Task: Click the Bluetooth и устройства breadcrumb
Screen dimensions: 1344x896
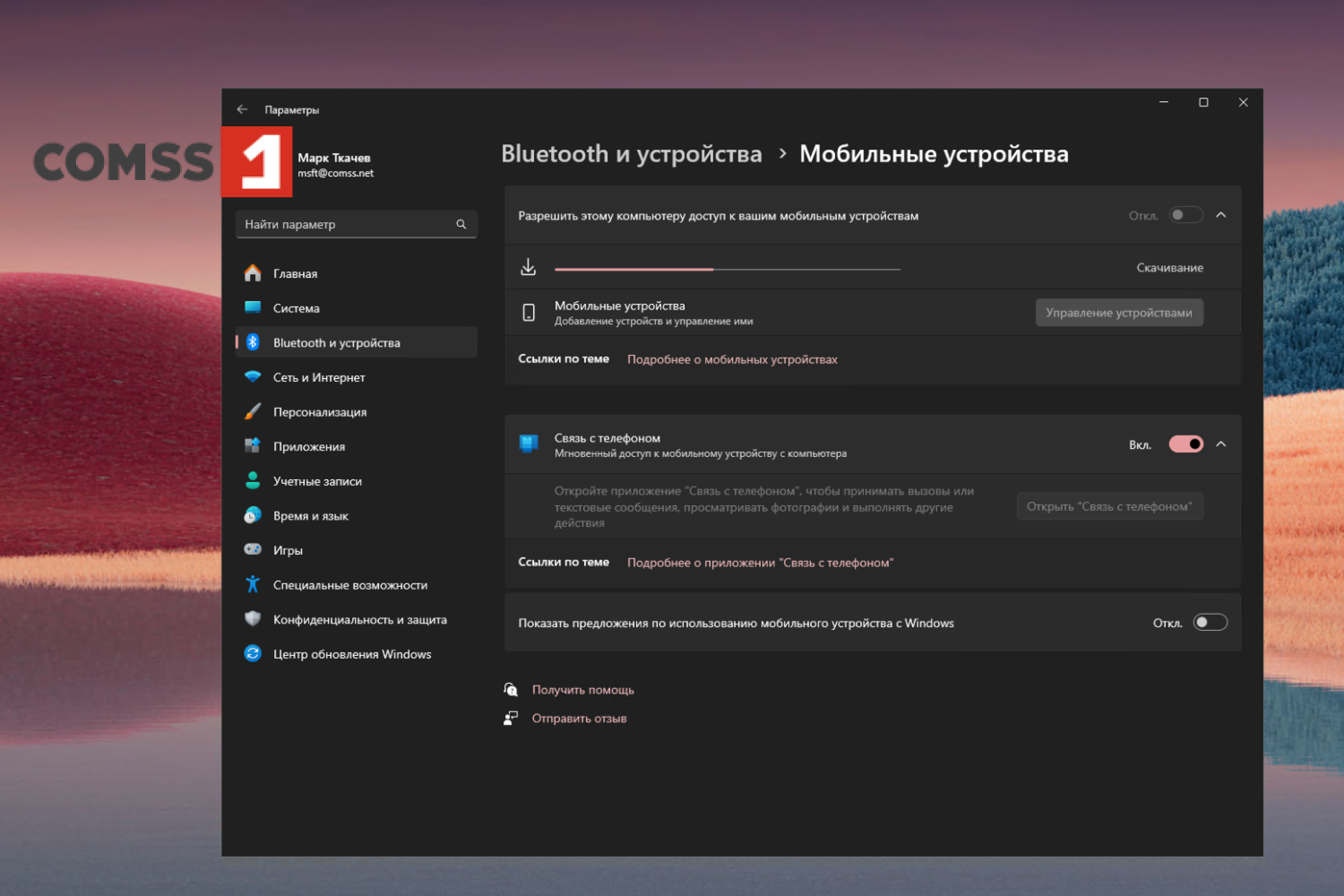Action: point(632,154)
